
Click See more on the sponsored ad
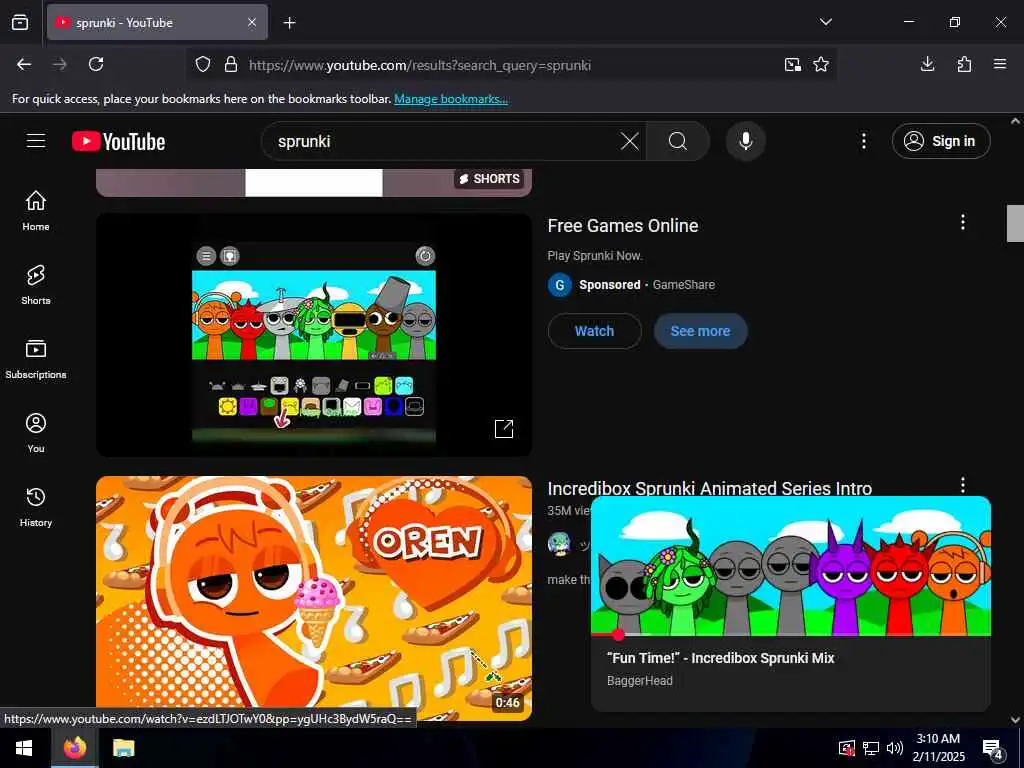click(x=700, y=331)
